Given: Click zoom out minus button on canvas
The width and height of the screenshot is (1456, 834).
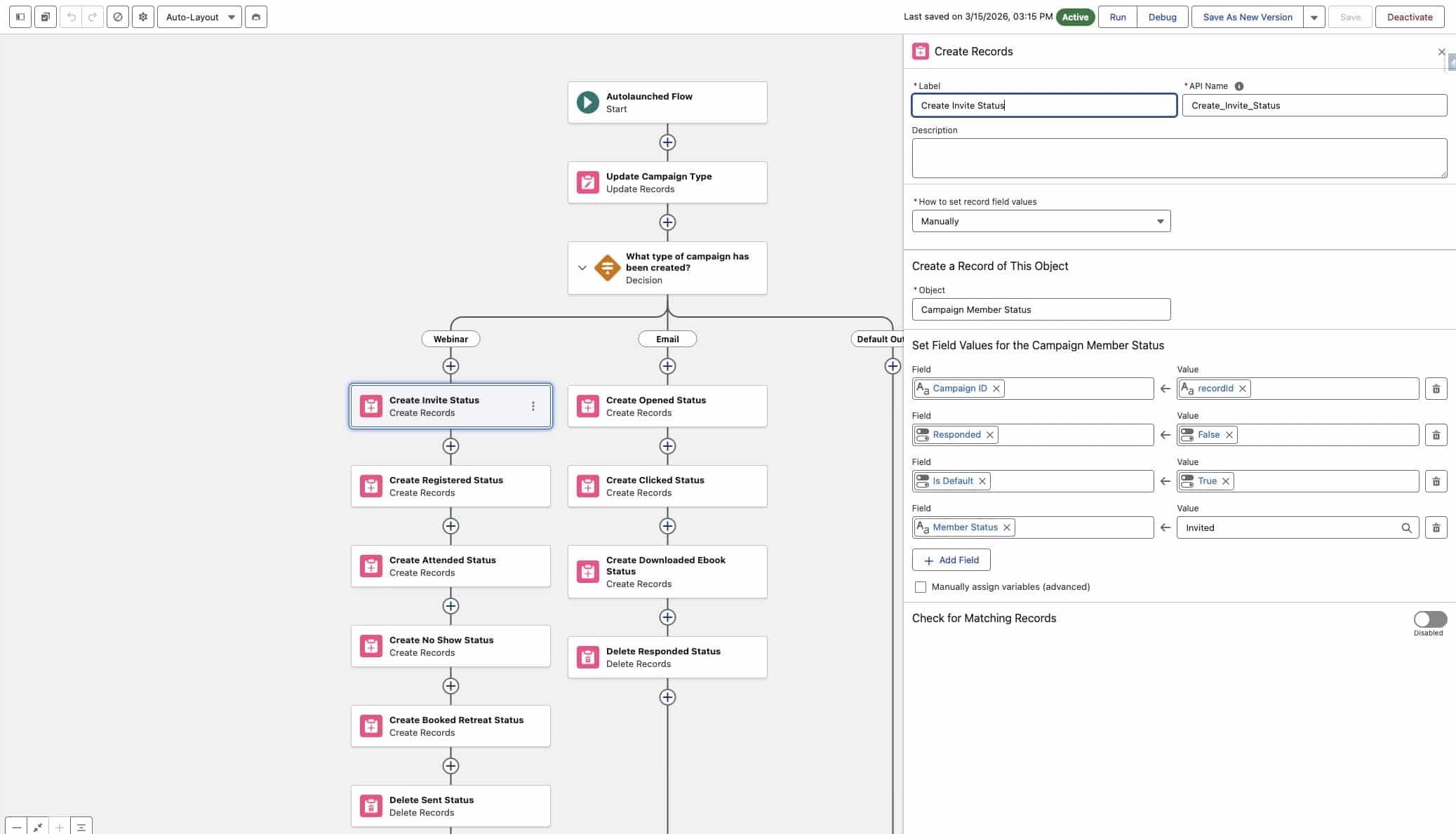Looking at the screenshot, I should [x=16, y=827].
